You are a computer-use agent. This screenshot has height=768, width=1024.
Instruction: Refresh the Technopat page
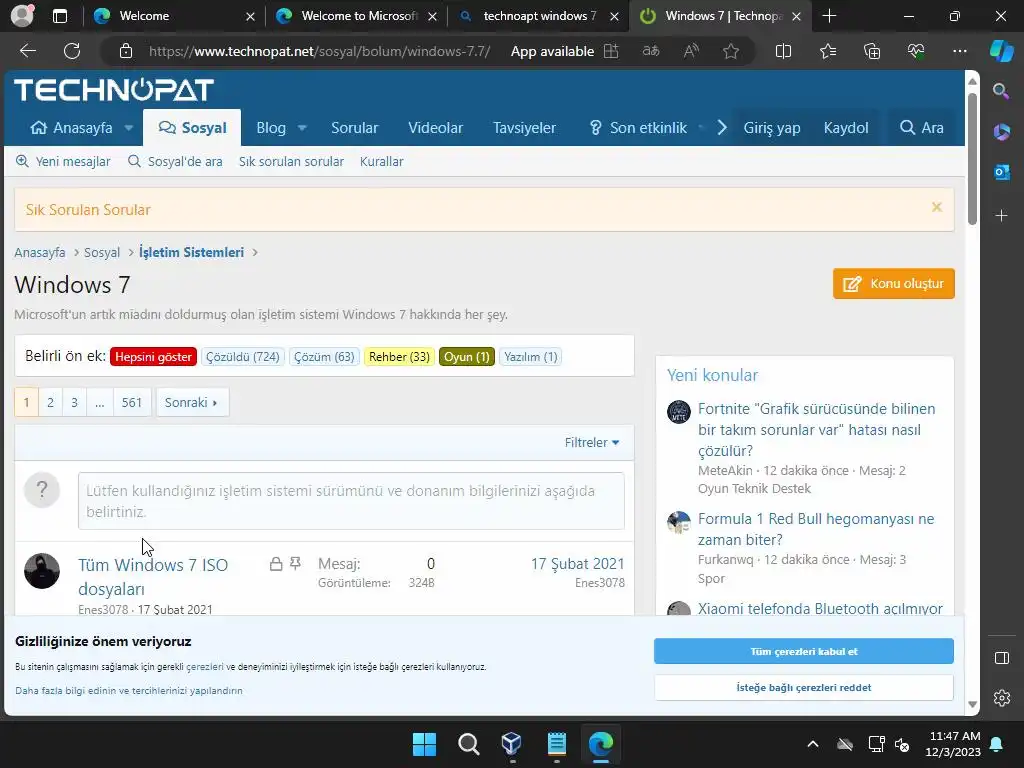point(72,51)
